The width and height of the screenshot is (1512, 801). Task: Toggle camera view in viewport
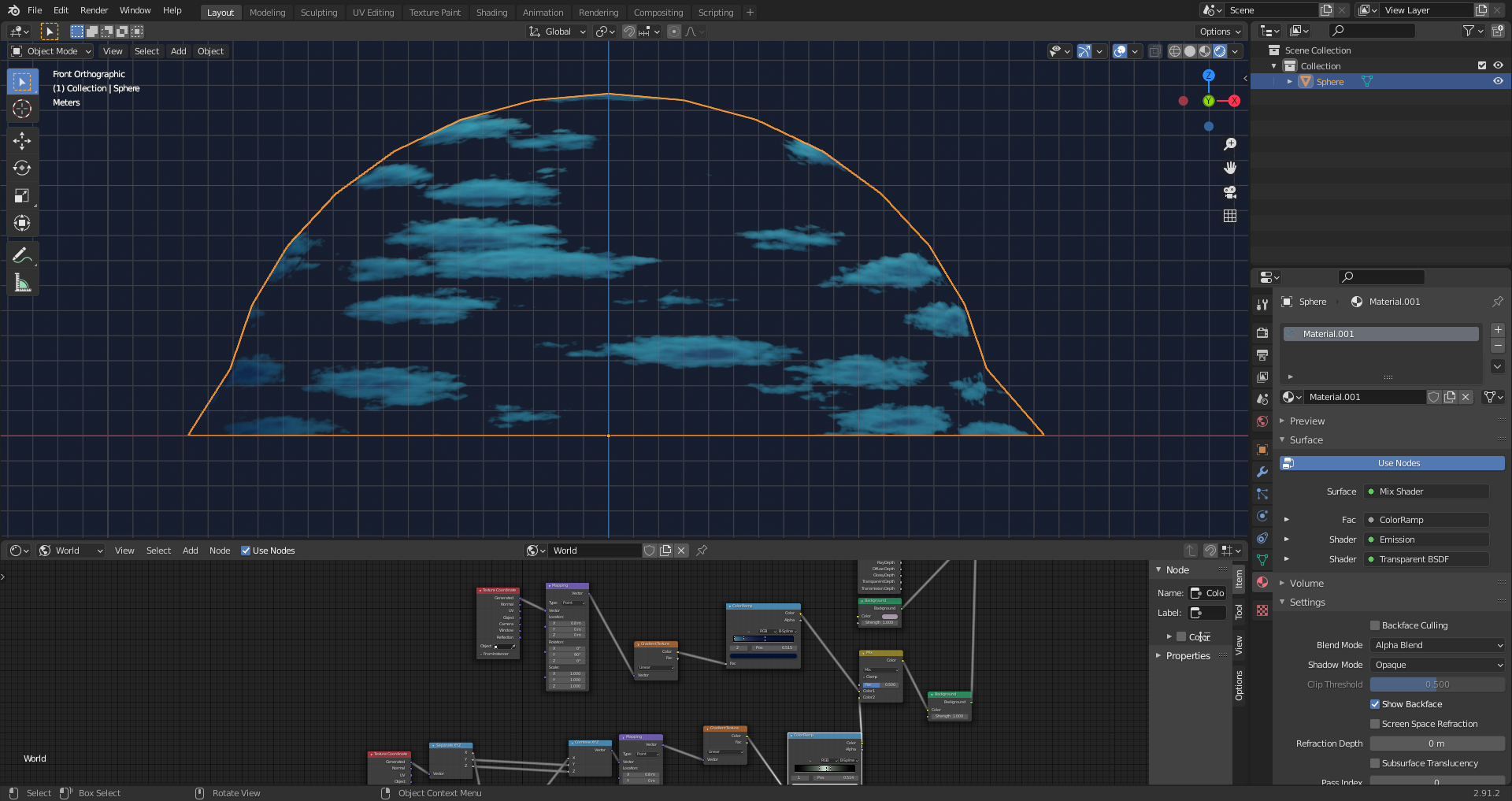(1230, 192)
